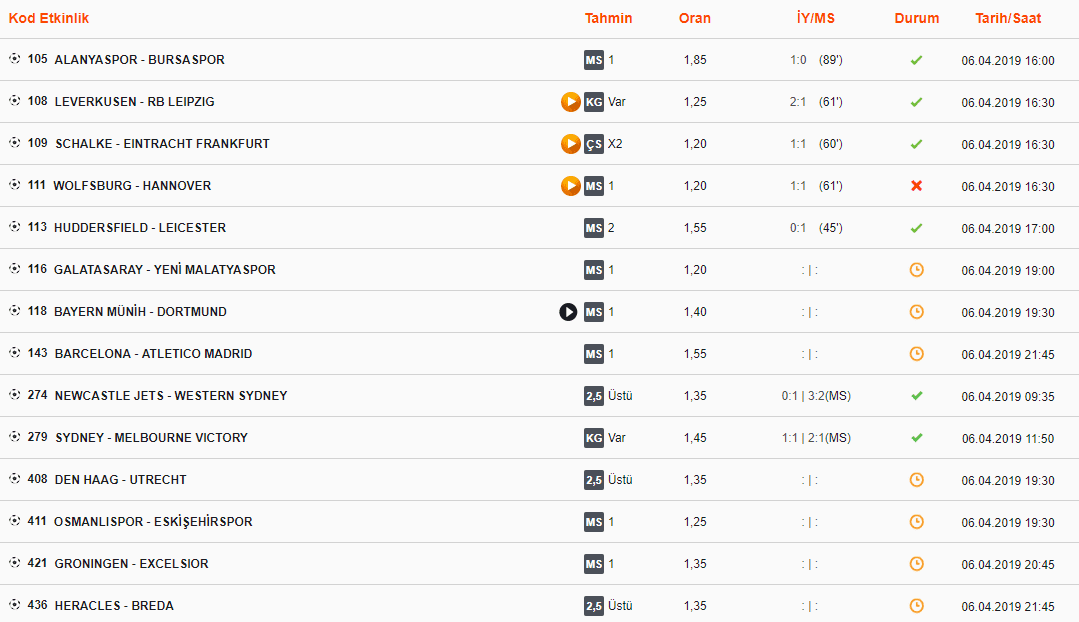Screen dimensions: 1079x622
Task: Click pending clock icon for Heracles - Breda
Action: [x=917, y=605]
